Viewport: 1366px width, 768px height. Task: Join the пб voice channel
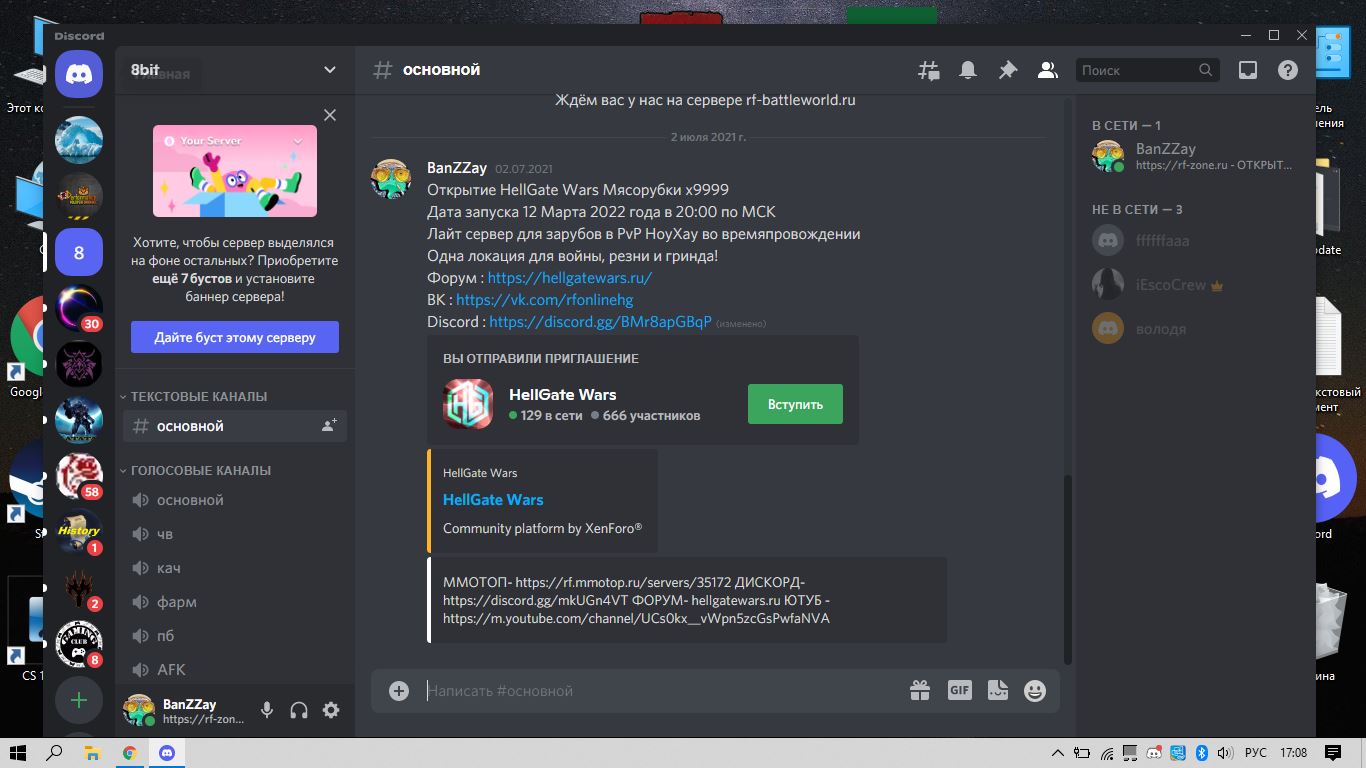pos(235,636)
